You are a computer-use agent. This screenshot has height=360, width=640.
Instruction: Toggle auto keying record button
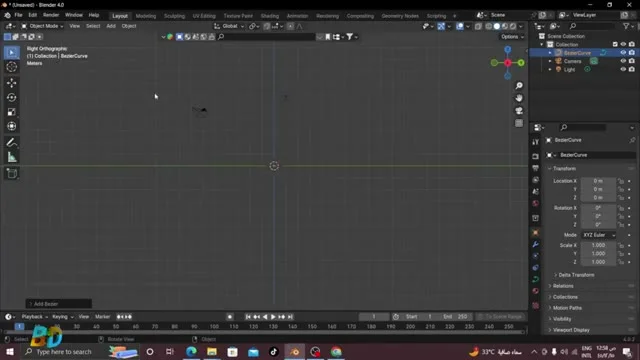point(230,317)
